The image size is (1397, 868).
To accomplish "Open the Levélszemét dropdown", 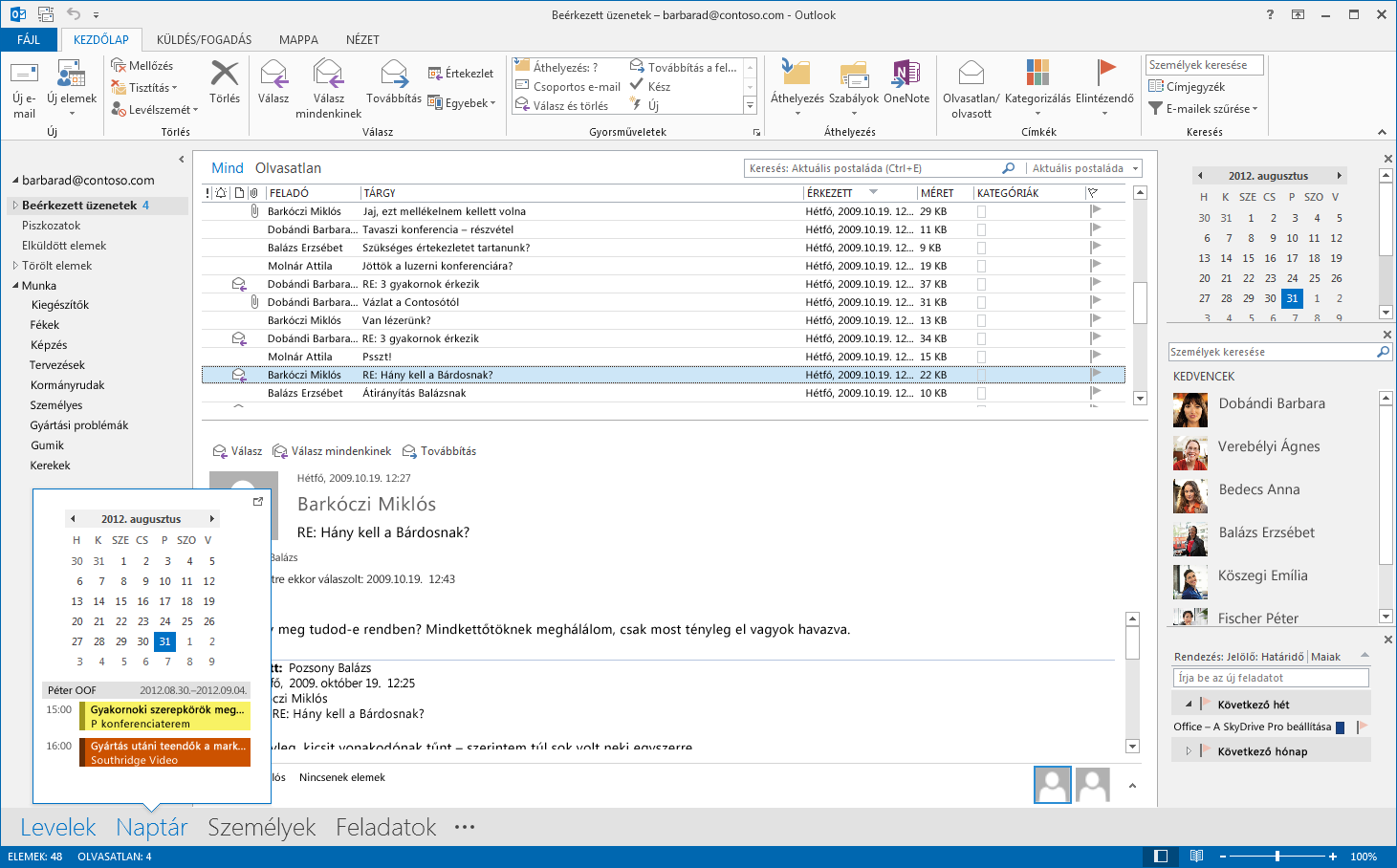I will (x=155, y=110).
